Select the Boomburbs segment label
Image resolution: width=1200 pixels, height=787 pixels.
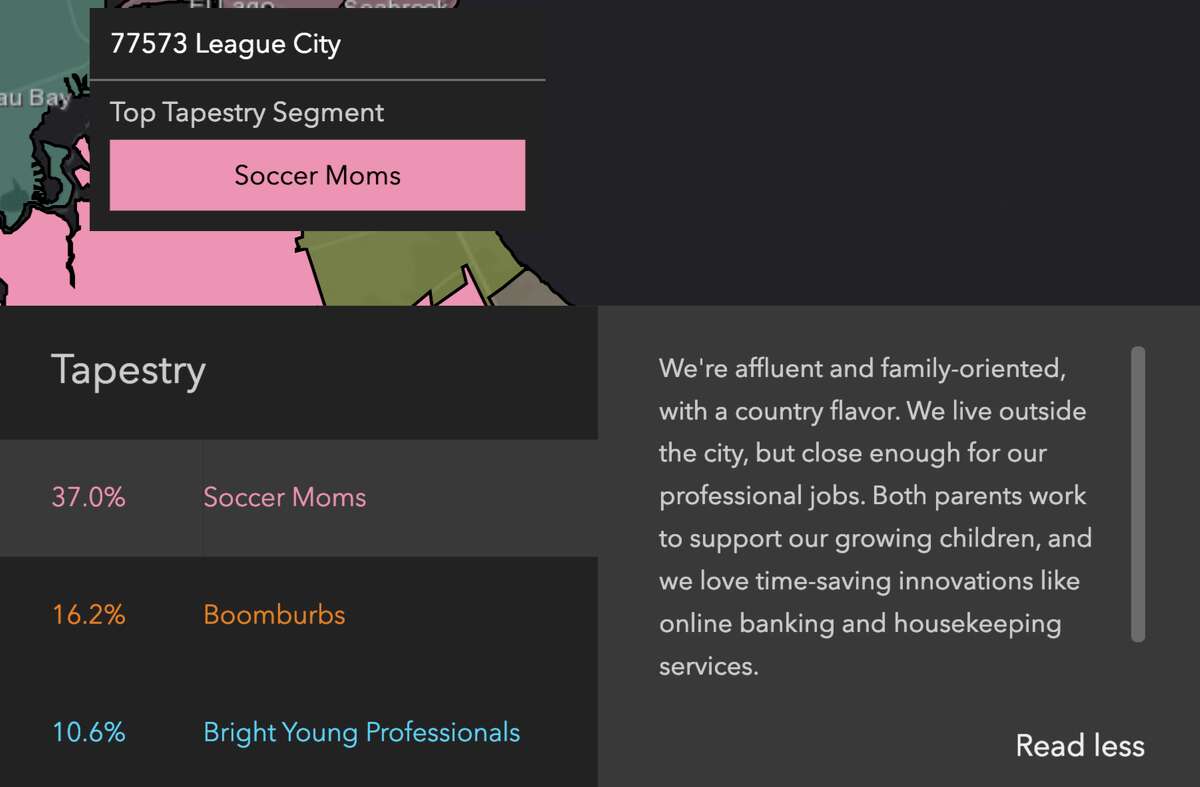click(274, 614)
